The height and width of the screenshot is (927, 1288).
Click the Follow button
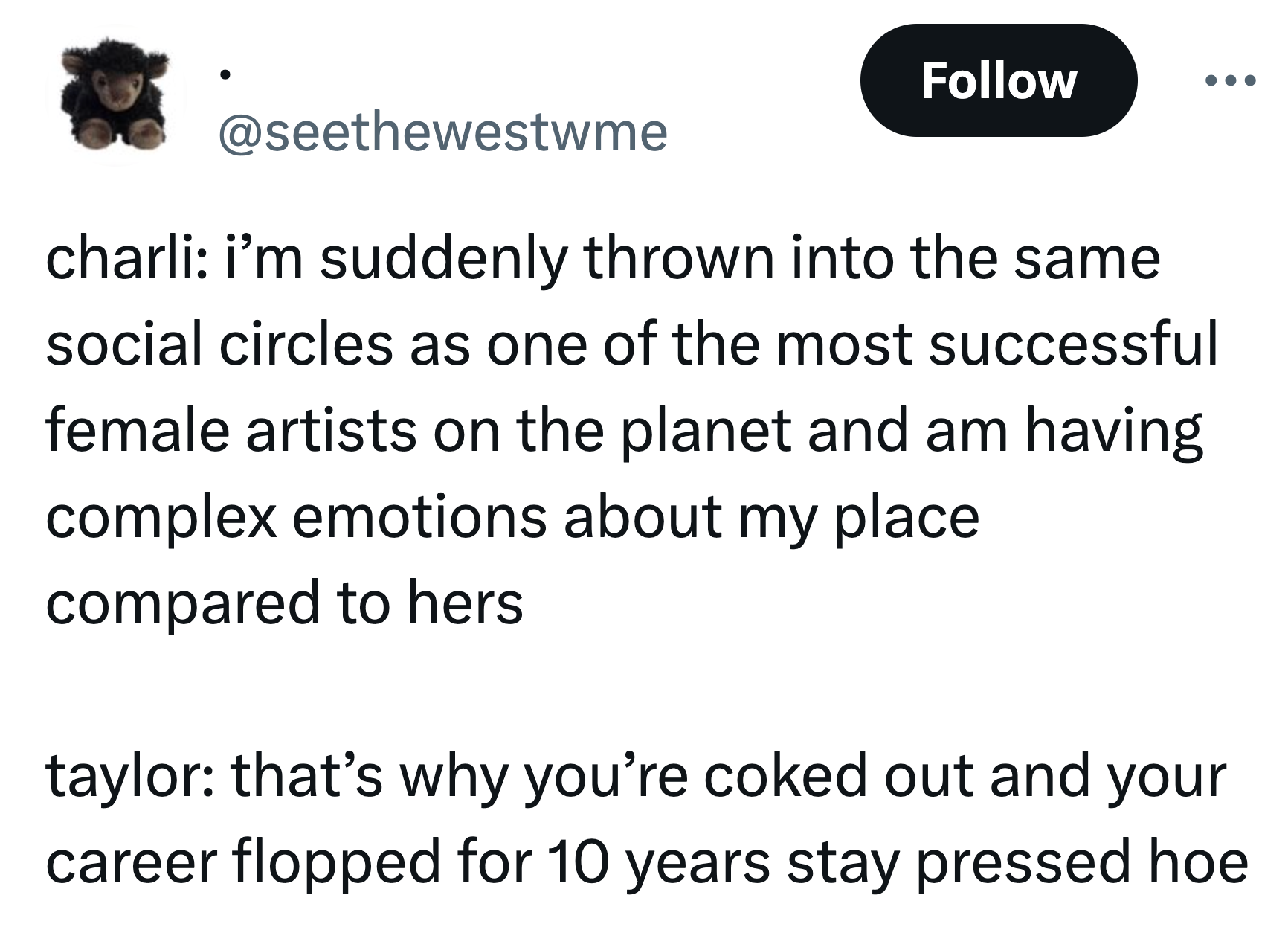(998, 80)
